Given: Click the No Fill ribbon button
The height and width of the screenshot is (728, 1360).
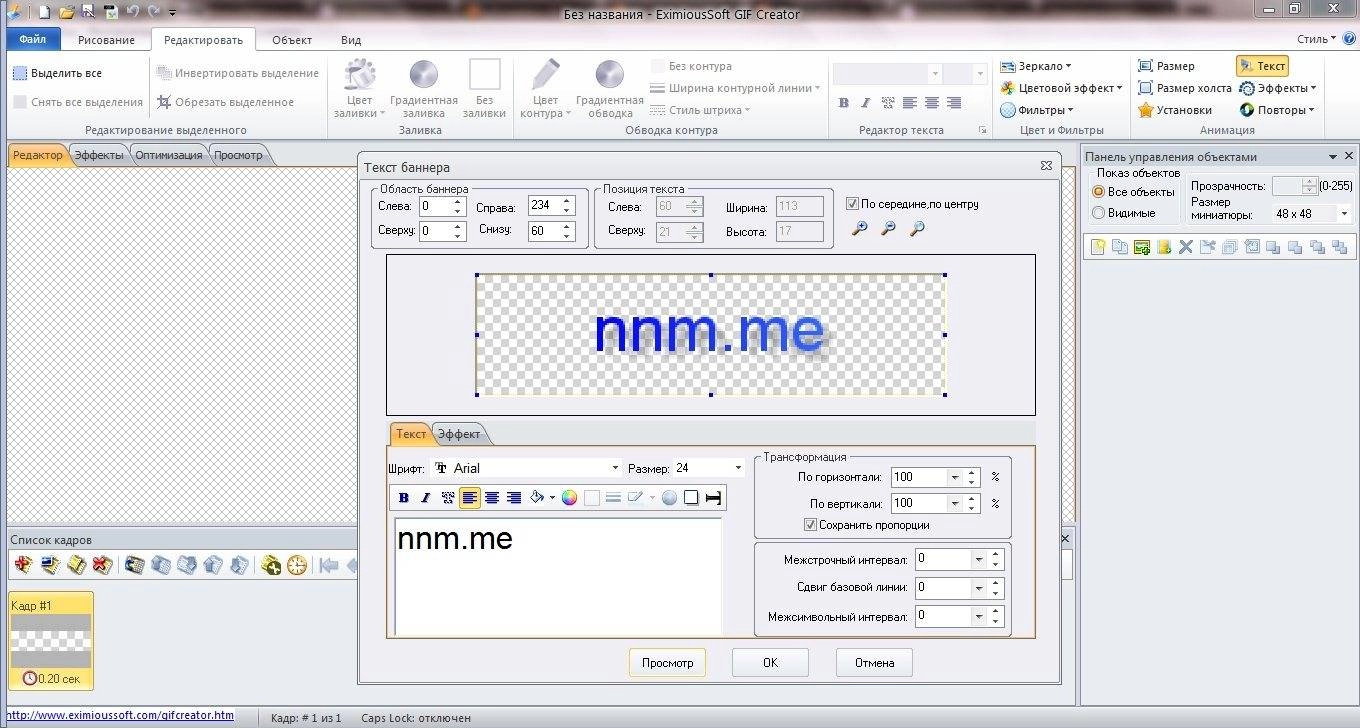Looking at the screenshot, I should pyautogui.click(x=484, y=88).
